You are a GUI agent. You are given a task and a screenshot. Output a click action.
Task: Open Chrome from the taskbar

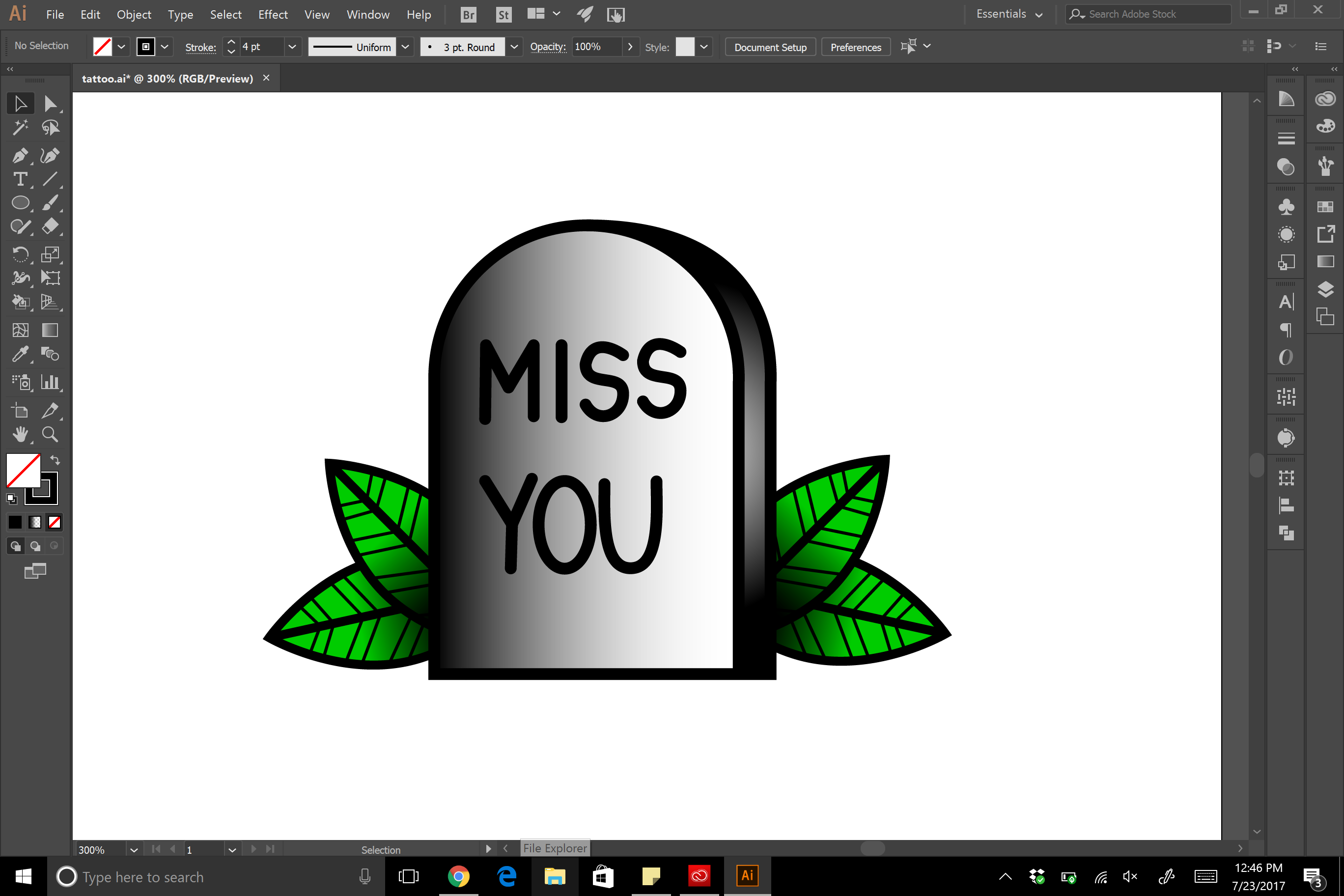(x=458, y=875)
